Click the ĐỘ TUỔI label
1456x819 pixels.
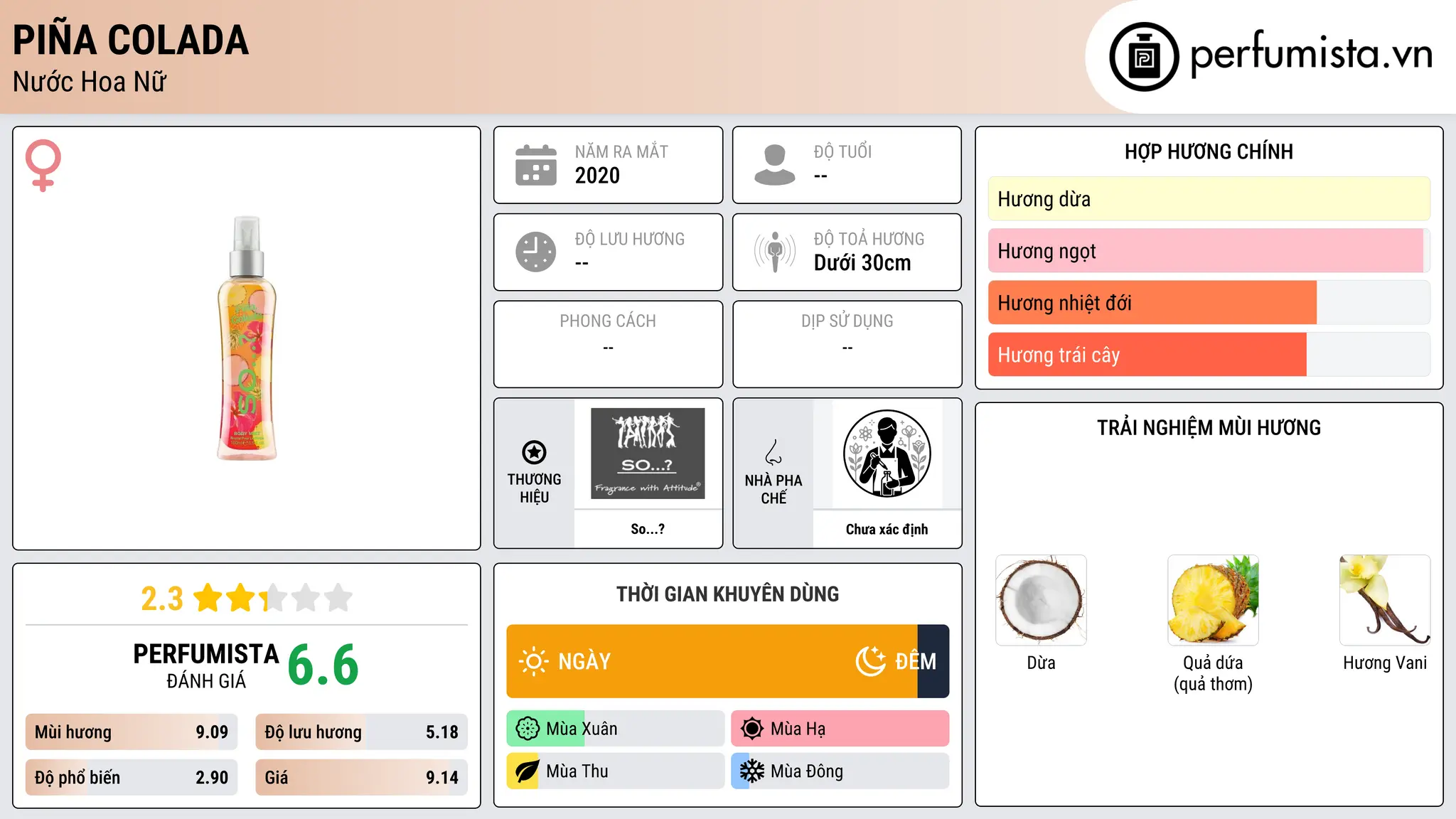842,151
